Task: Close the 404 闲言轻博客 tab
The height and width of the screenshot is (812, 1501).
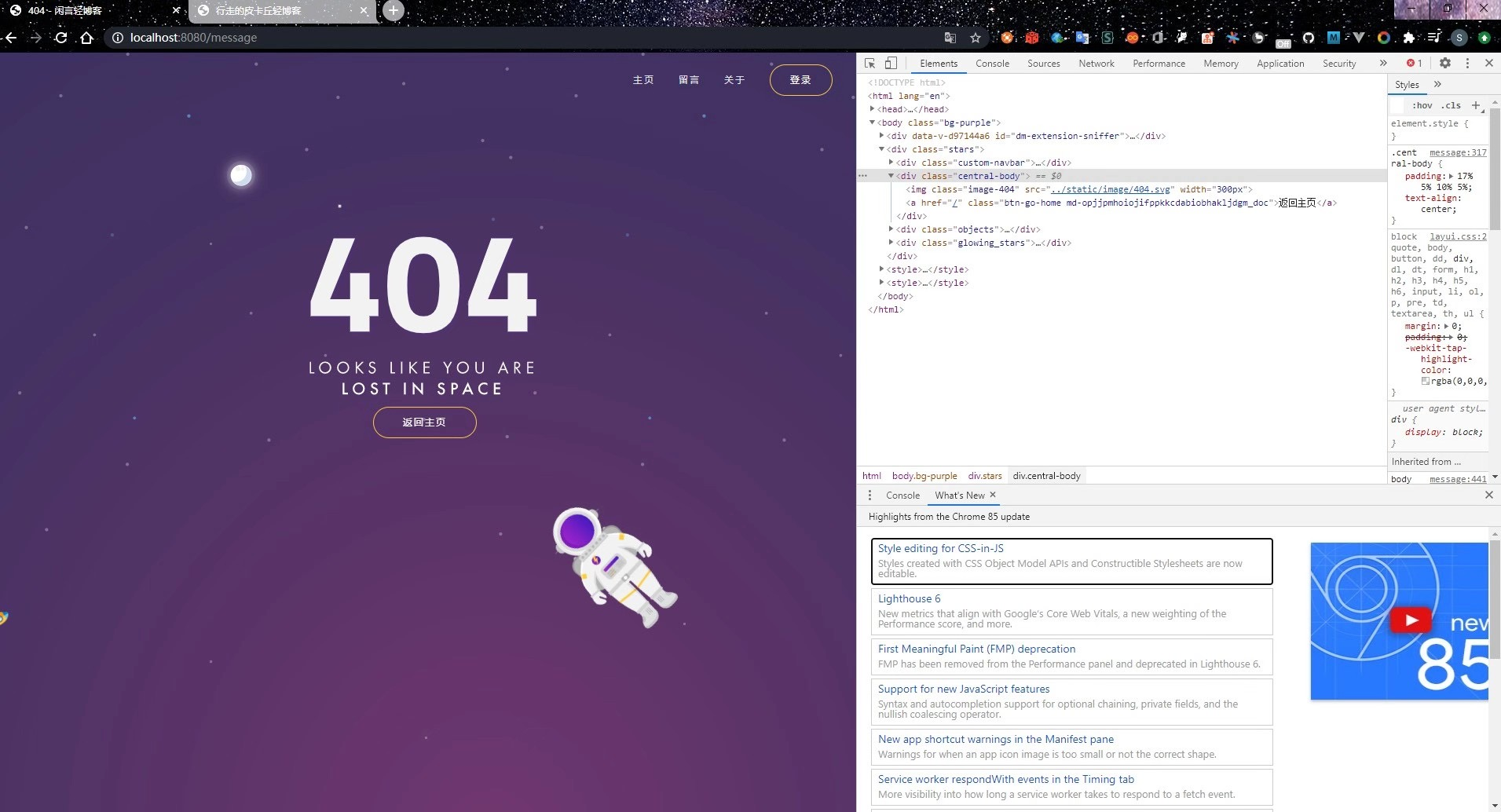Action: pos(176,11)
